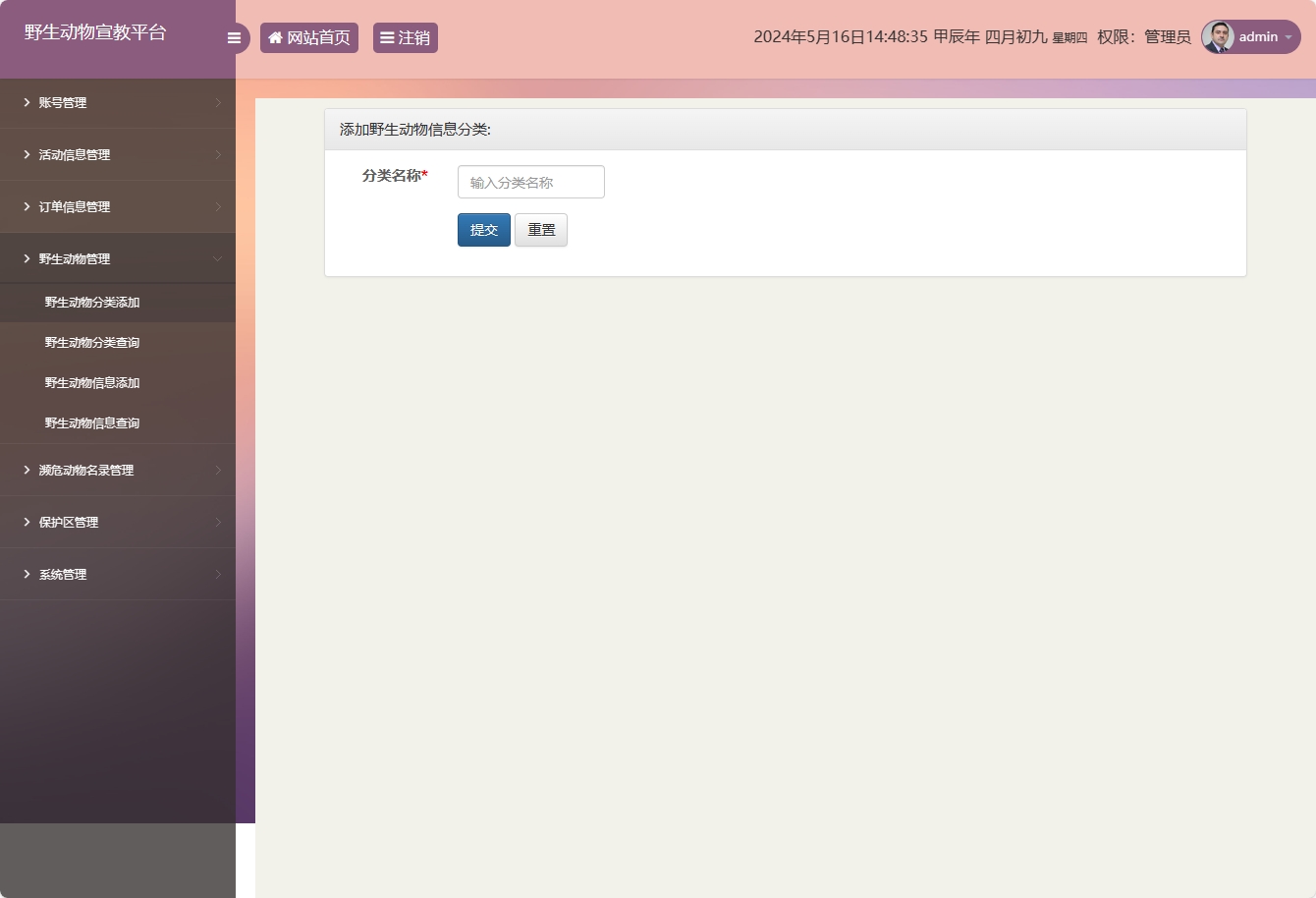Open the admin user dropdown caret
The image size is (1316, 898).
(1289, 37)
